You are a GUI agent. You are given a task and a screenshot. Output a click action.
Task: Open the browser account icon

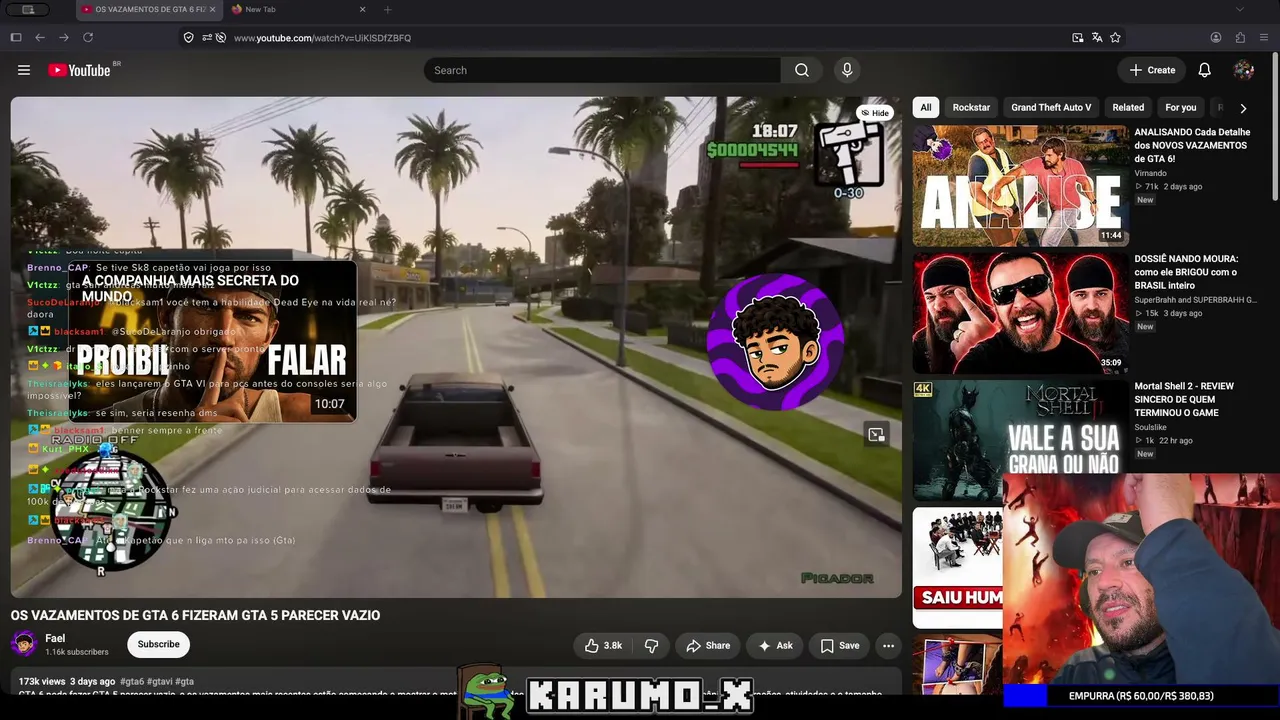click(1216, 38)
